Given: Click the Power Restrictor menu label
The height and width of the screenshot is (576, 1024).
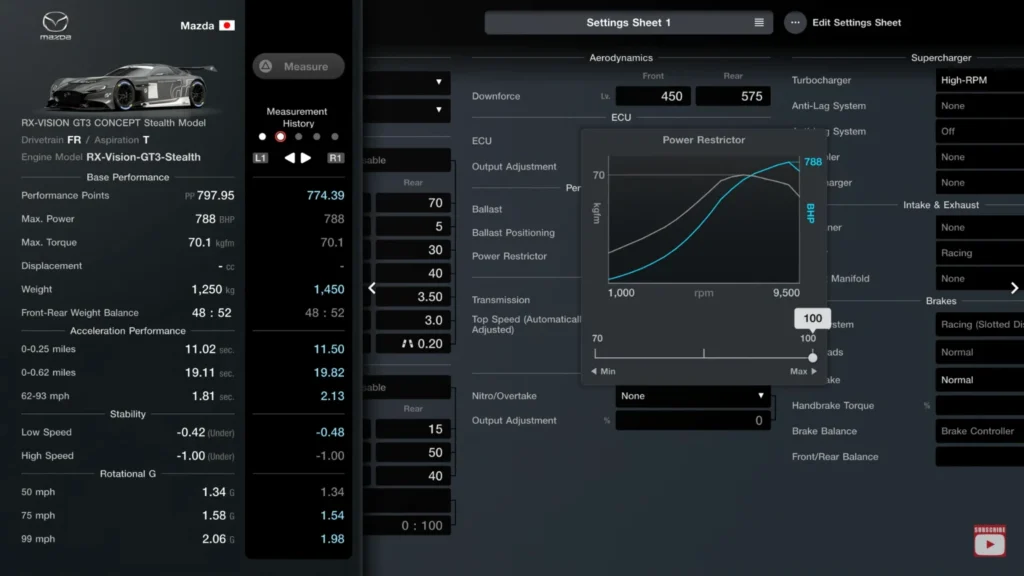Looking at the screenshot, I should click(x=509, y=256).
